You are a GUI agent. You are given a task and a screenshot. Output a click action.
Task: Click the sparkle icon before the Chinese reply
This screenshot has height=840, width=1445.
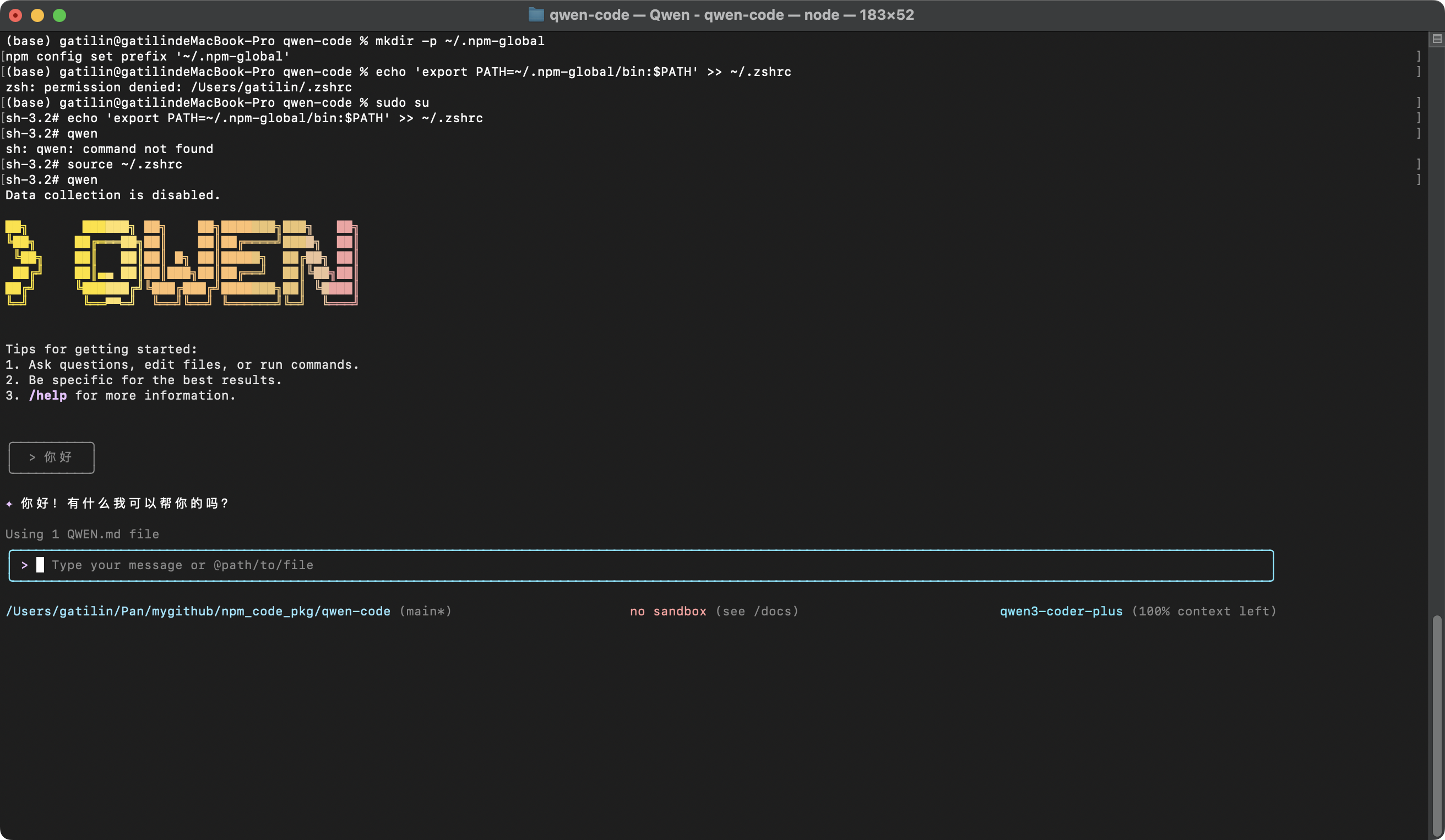[9, 504]
